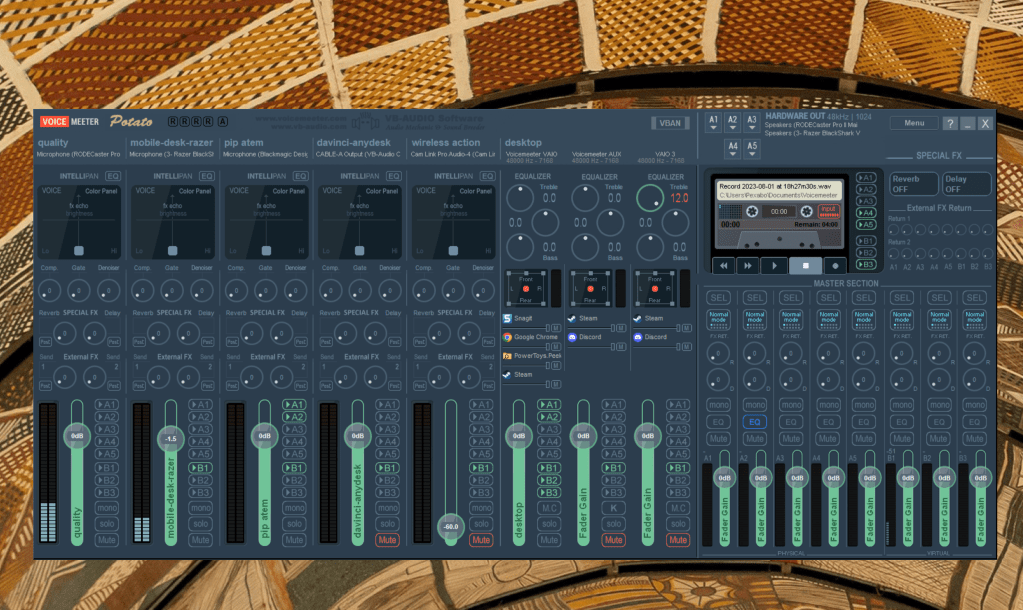This screenshot has height=610, width=1023.
Task: Click the 12.0 treble value on VAIO 3
Action: tap(679, 198)
